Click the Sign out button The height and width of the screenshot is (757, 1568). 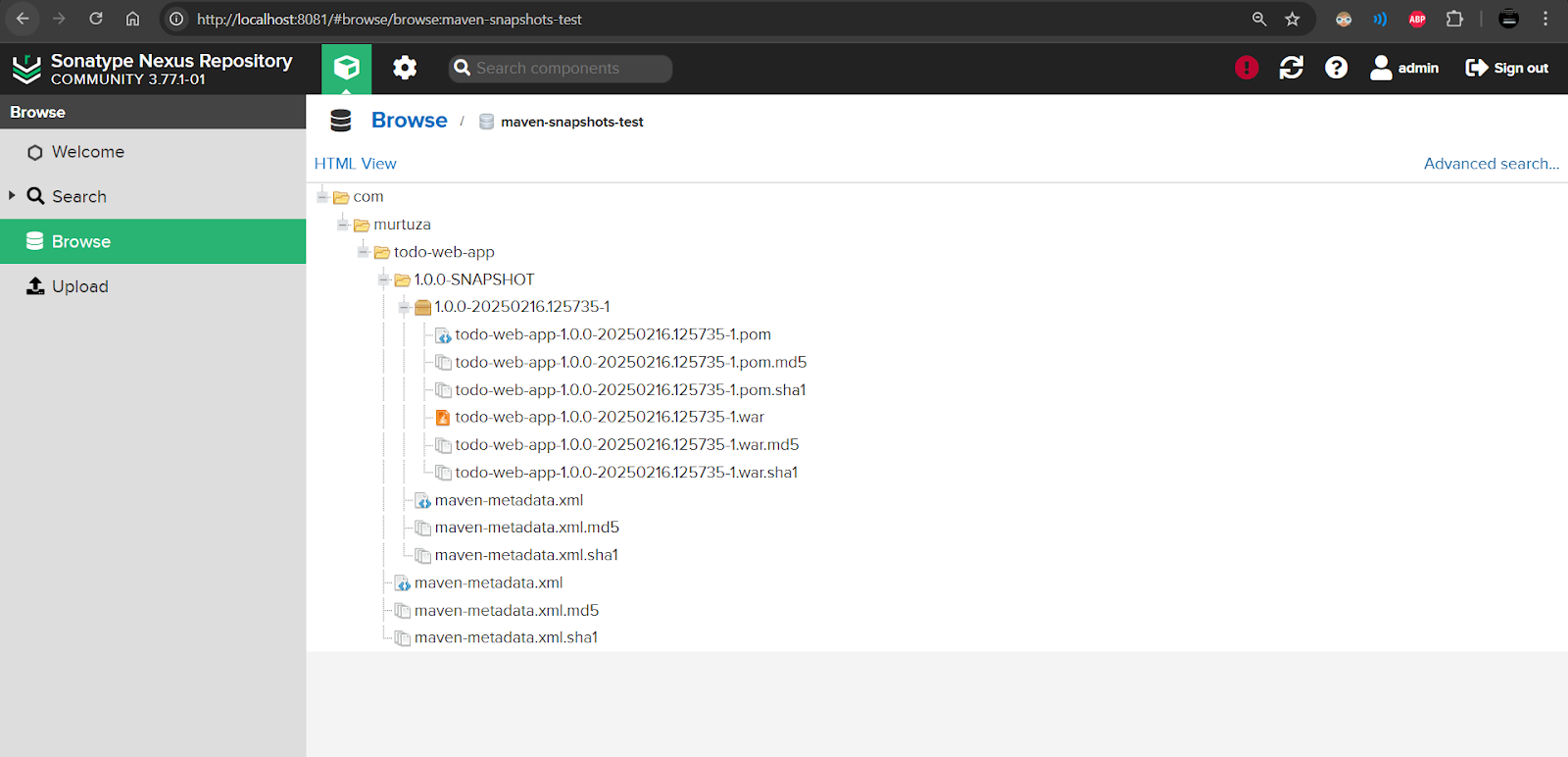[1507, 68]
